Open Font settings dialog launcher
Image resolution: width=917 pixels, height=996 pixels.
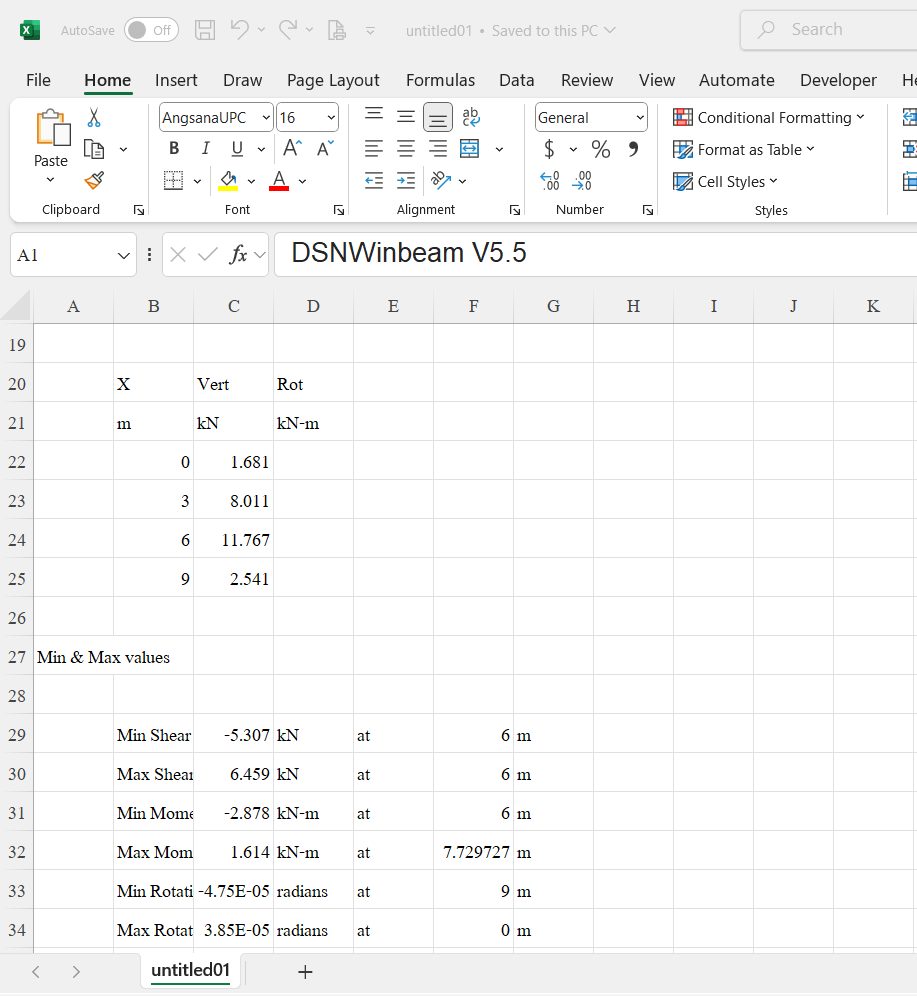(x=338, y=210)
